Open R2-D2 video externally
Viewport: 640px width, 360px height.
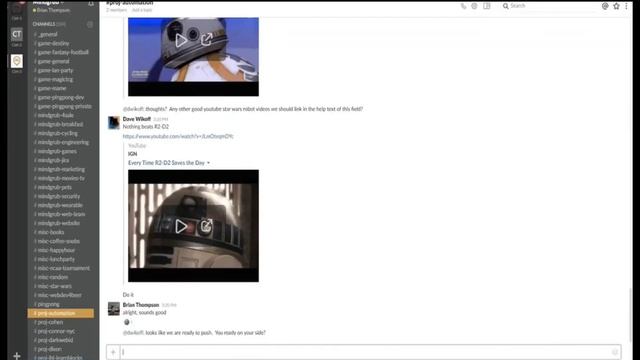point(207,226)
